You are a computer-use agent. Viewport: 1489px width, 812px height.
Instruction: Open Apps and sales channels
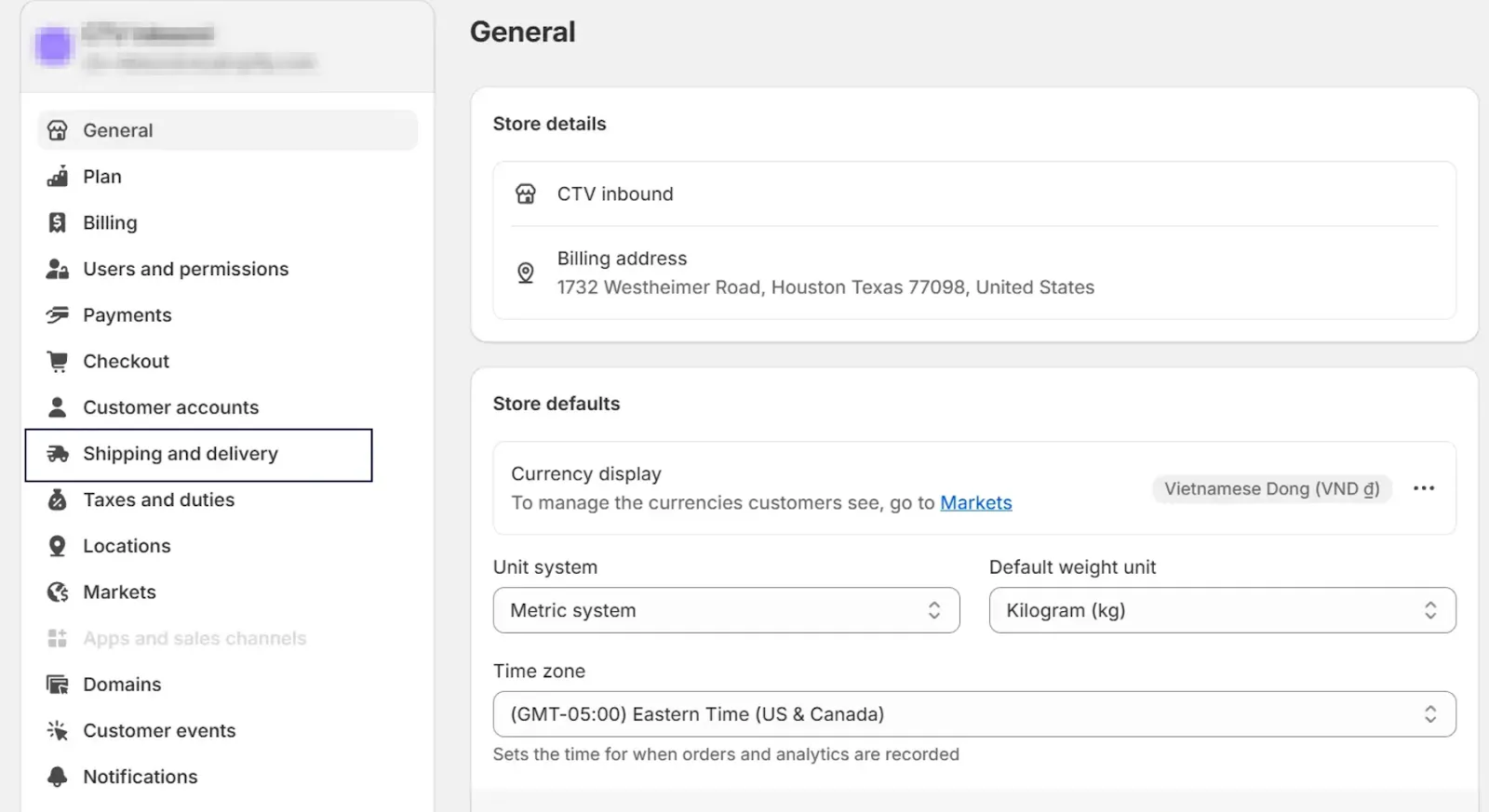click(228, 639)
